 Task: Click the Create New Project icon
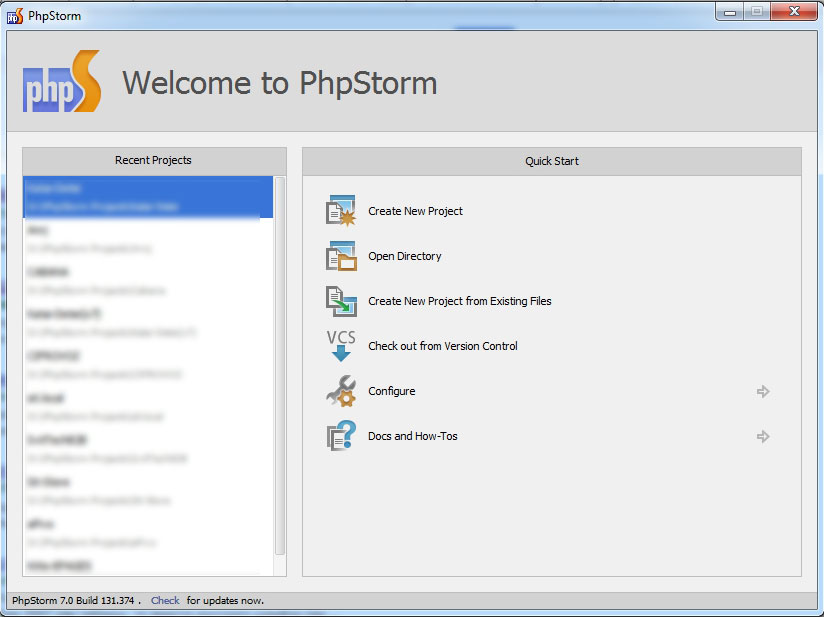click(341, 211)
